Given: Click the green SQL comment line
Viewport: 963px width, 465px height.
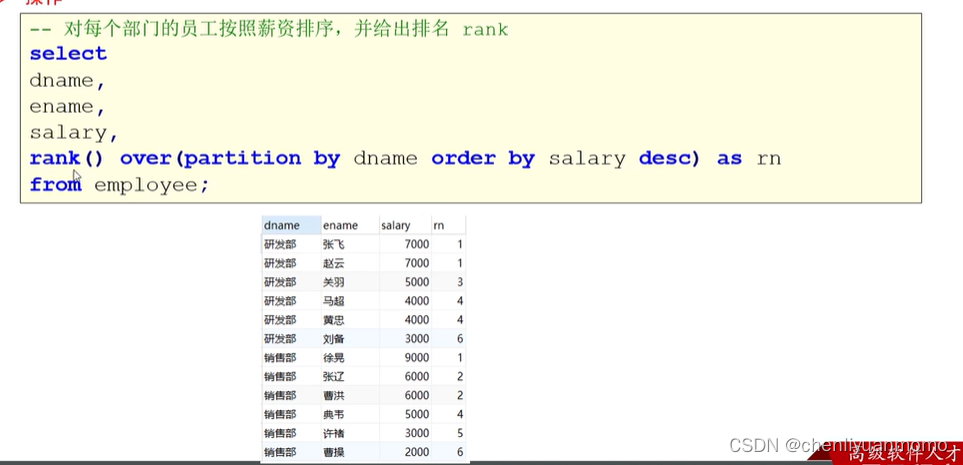Looking at the screenshot, I should (x=269, y=29).
